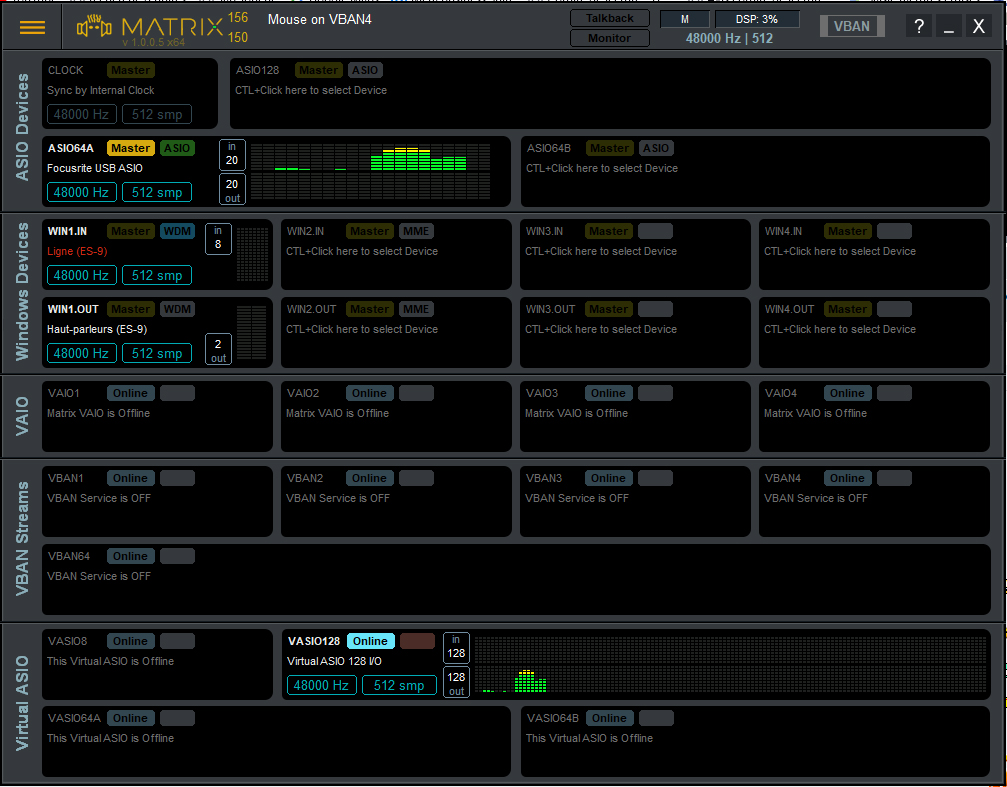Toggle Online badge on VAIO4
Image resolution: width=1007 pixels, height=787 pixels.
[847, 393]
